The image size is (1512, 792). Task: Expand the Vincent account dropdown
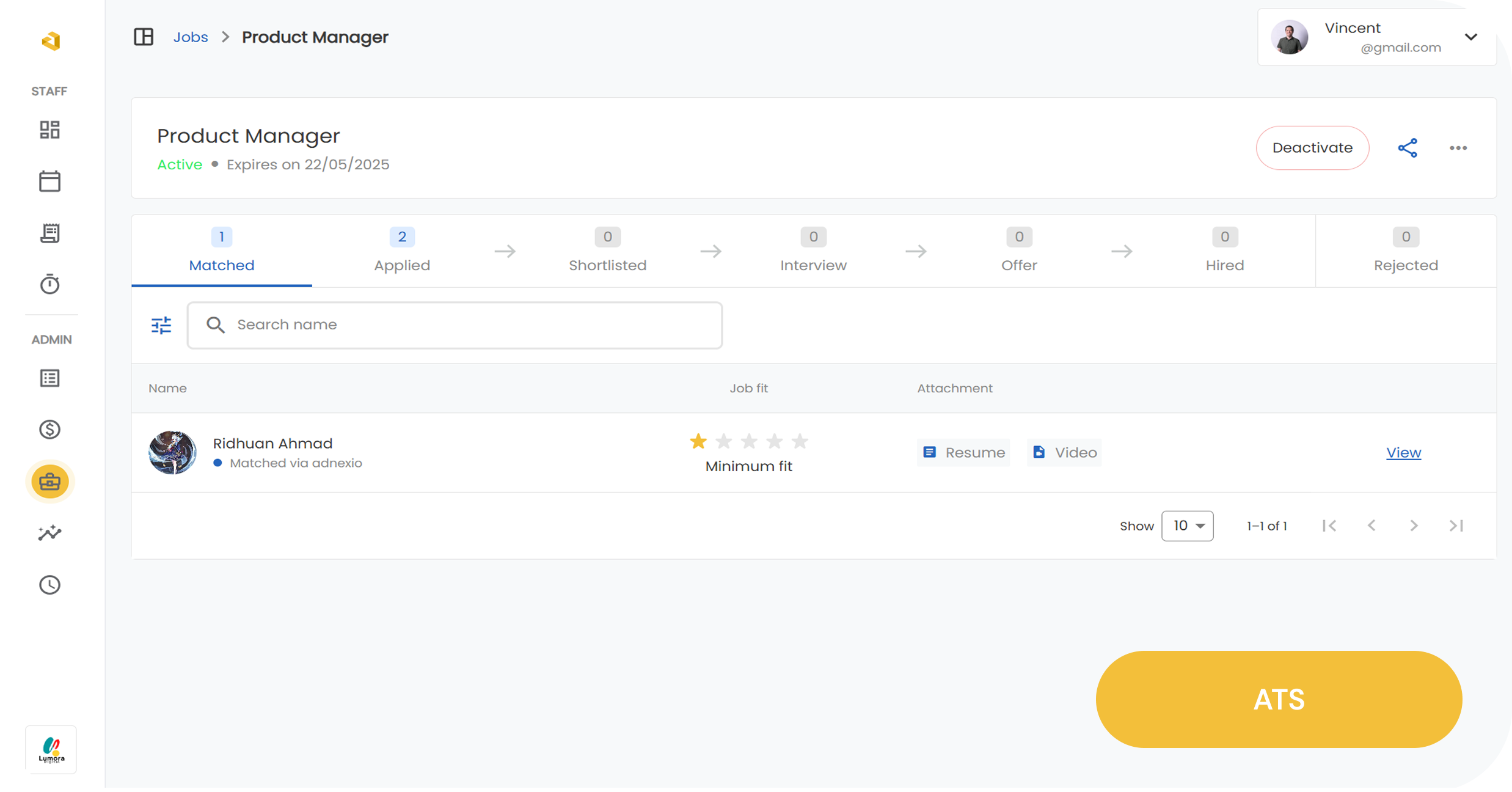1470,37
